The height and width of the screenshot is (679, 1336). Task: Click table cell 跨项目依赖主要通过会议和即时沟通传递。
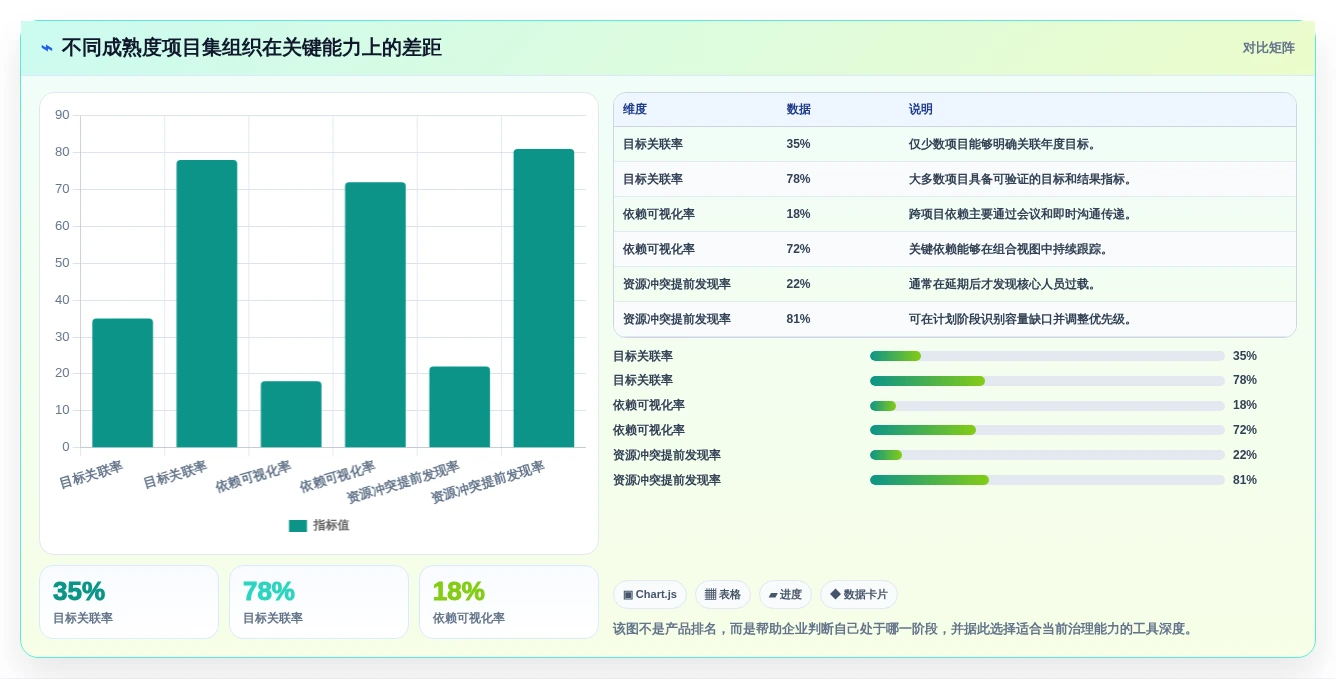pos(1022,214)
